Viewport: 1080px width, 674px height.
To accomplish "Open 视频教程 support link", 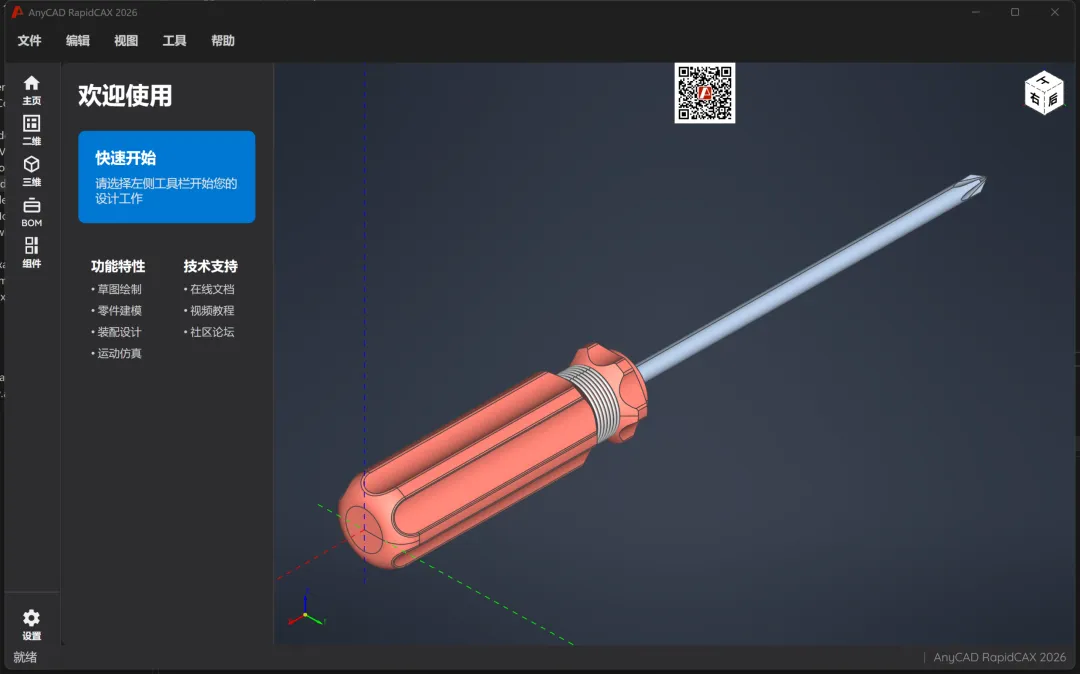I will (x=209, y=310).
